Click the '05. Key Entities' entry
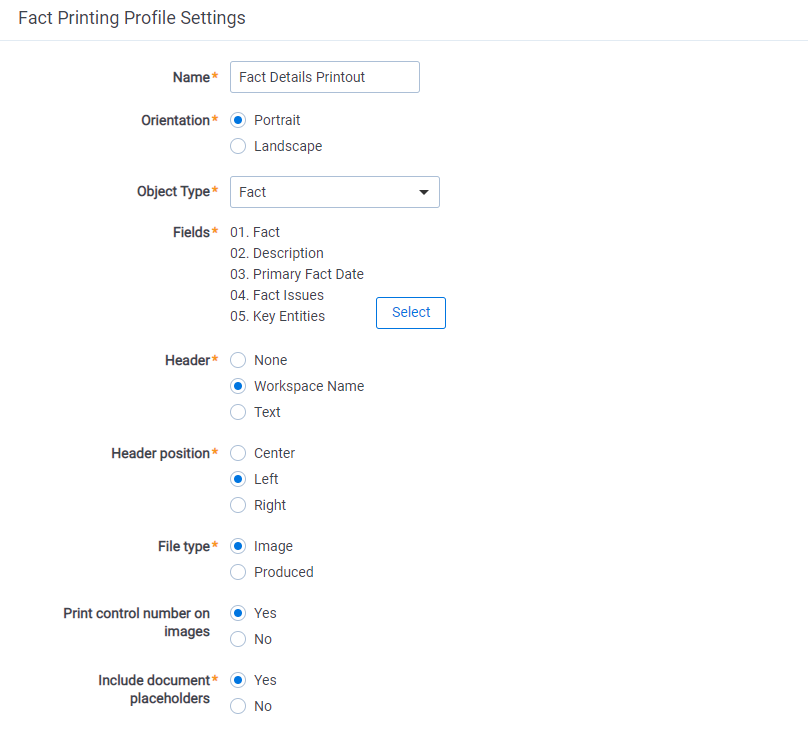Screen dimensions: 808x736 (277, 316)
